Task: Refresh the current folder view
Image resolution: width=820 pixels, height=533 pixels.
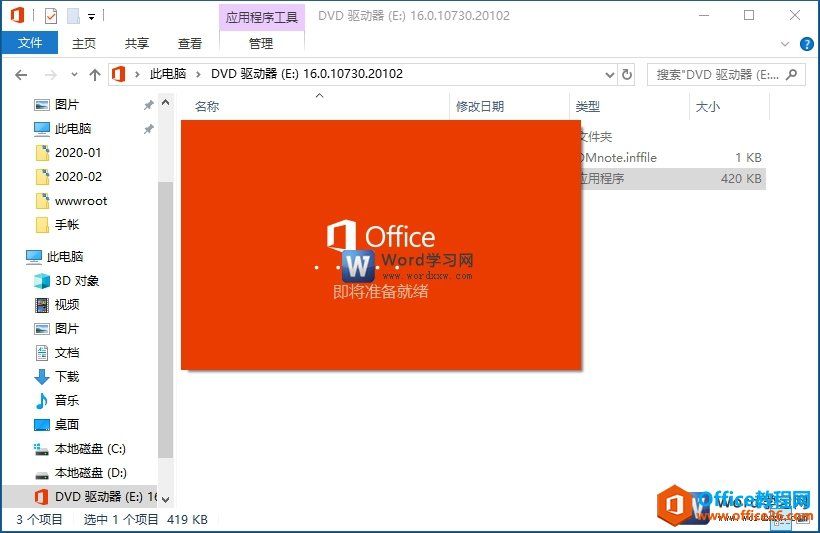Action: 627,75
